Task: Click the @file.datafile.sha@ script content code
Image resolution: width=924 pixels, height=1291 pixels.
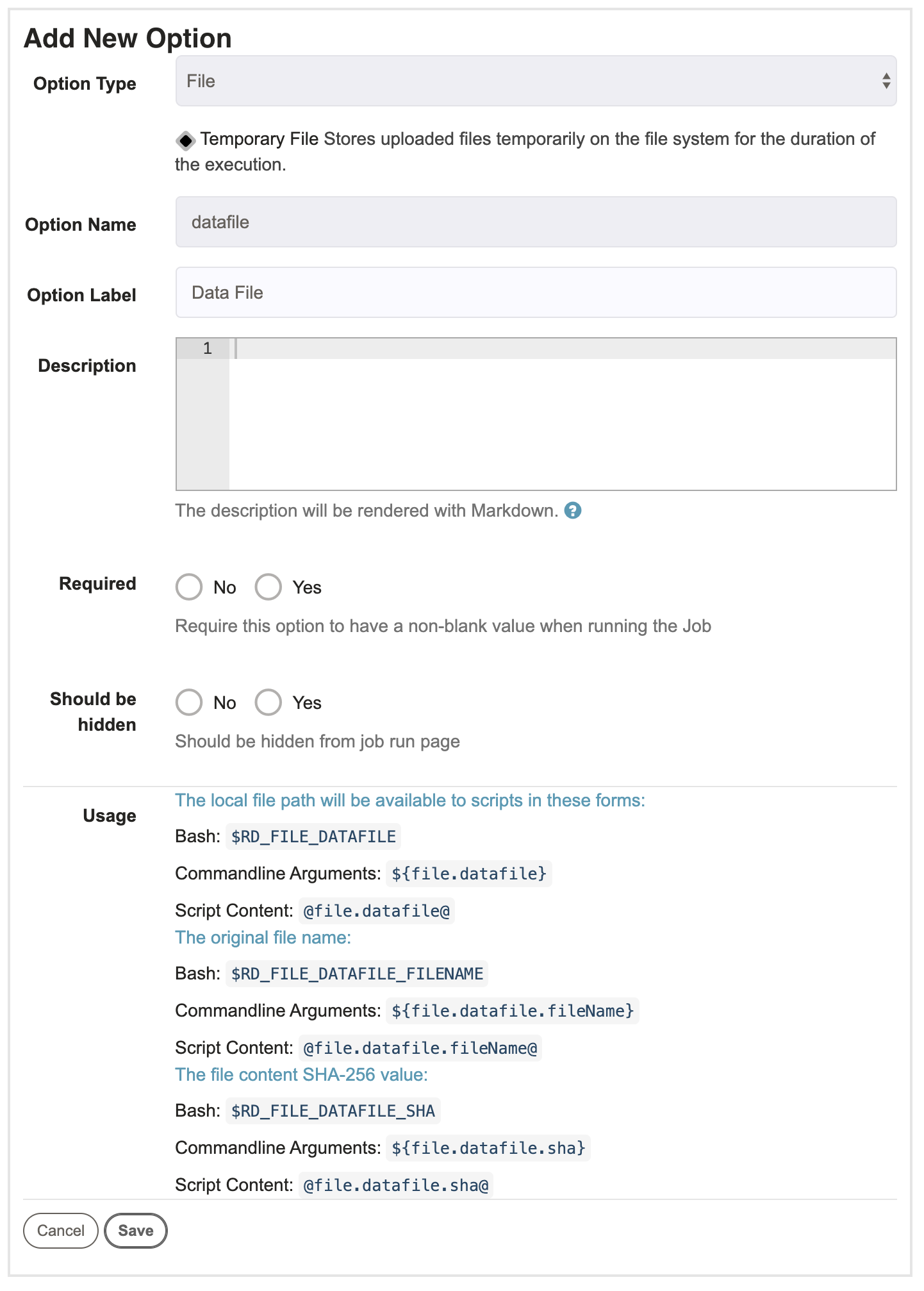Action: (x=396, y=1185)
